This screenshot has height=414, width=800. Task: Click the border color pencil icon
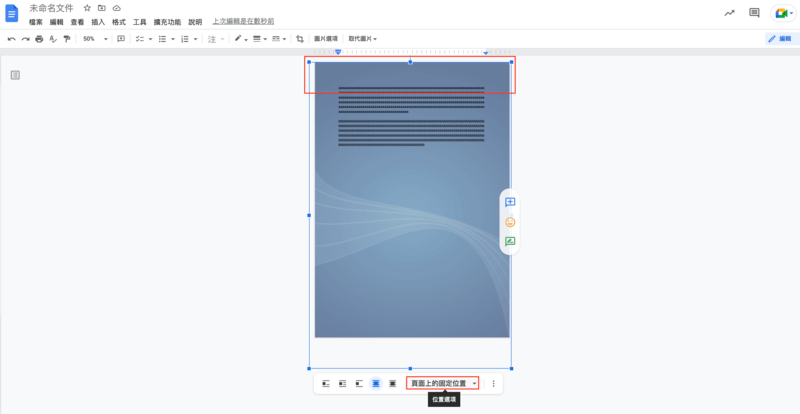coord(238,39)
